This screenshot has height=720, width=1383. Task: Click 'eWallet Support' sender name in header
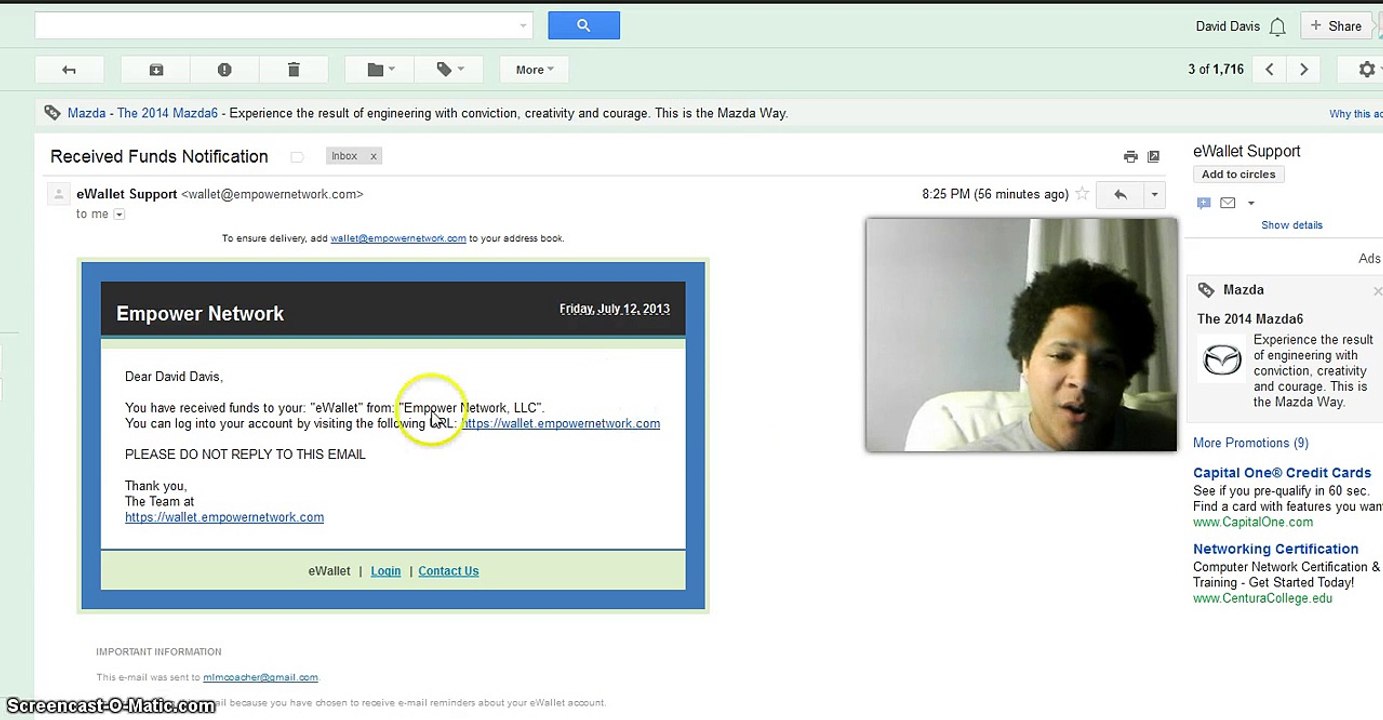[x=127, y=194]
